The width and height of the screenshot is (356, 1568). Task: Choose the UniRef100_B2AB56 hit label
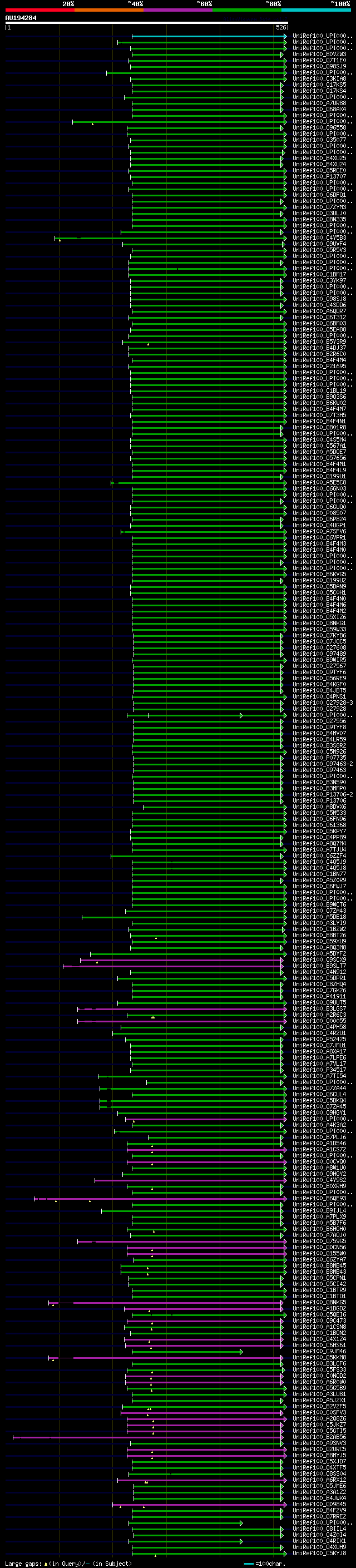click(319, 1437)
